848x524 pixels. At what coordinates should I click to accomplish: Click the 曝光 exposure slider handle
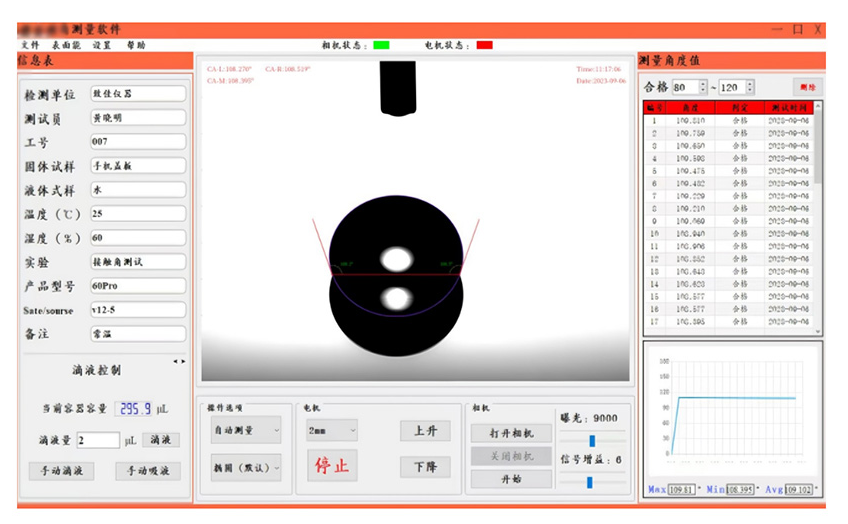[592, 440]
